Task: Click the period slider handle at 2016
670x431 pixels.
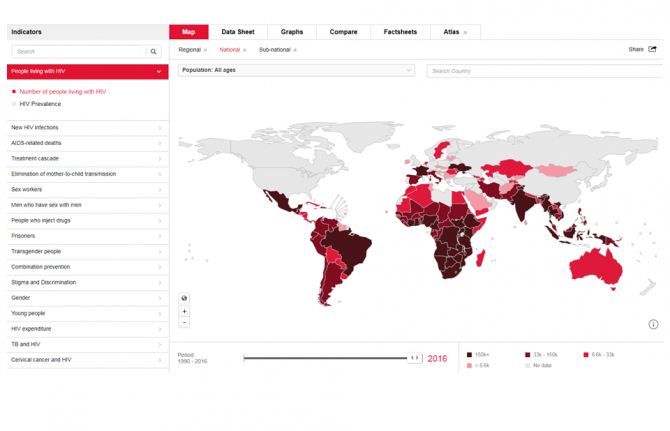Action: click(x=415, y=358)
